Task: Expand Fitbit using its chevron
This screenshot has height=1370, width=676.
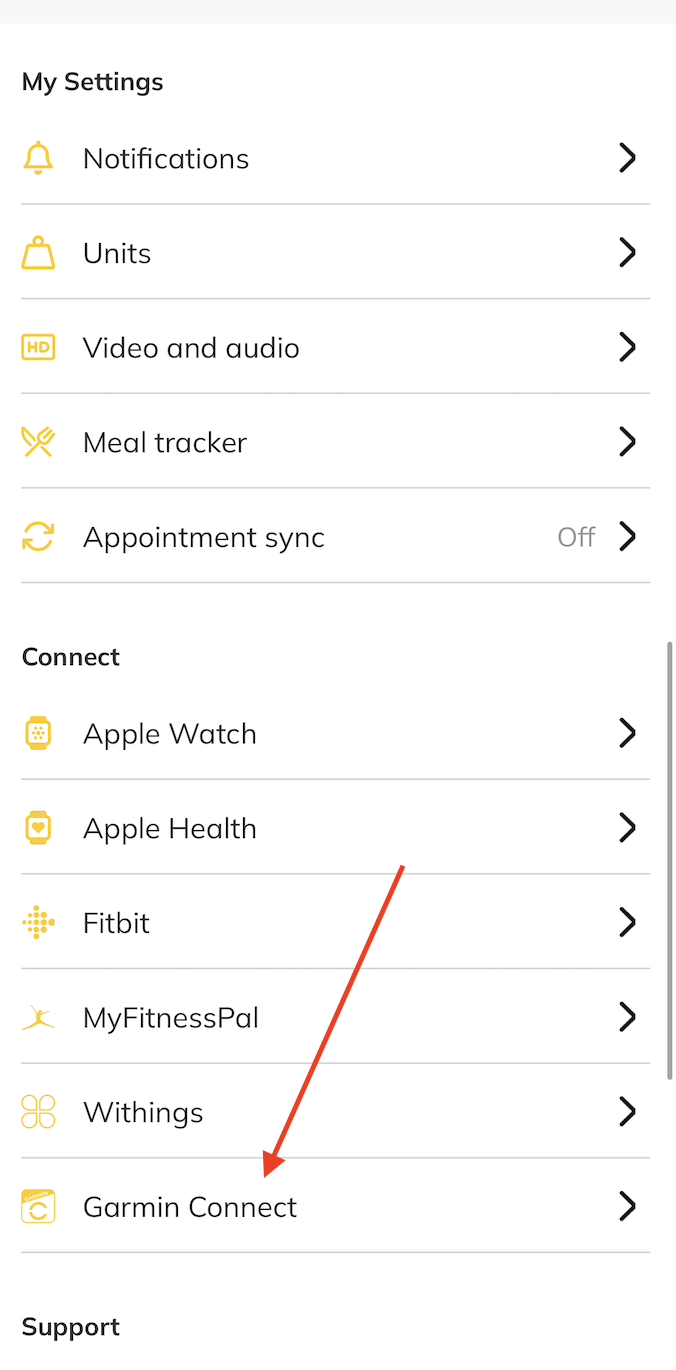Action: pyautogui.click(x=627, y=922)
